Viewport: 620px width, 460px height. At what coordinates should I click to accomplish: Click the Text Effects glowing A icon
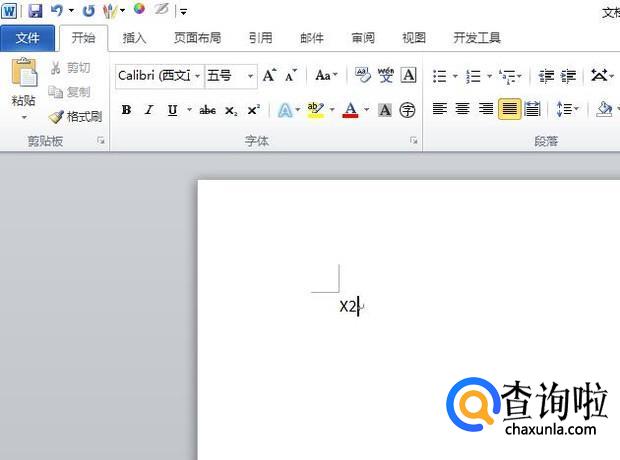pos(285,110)
